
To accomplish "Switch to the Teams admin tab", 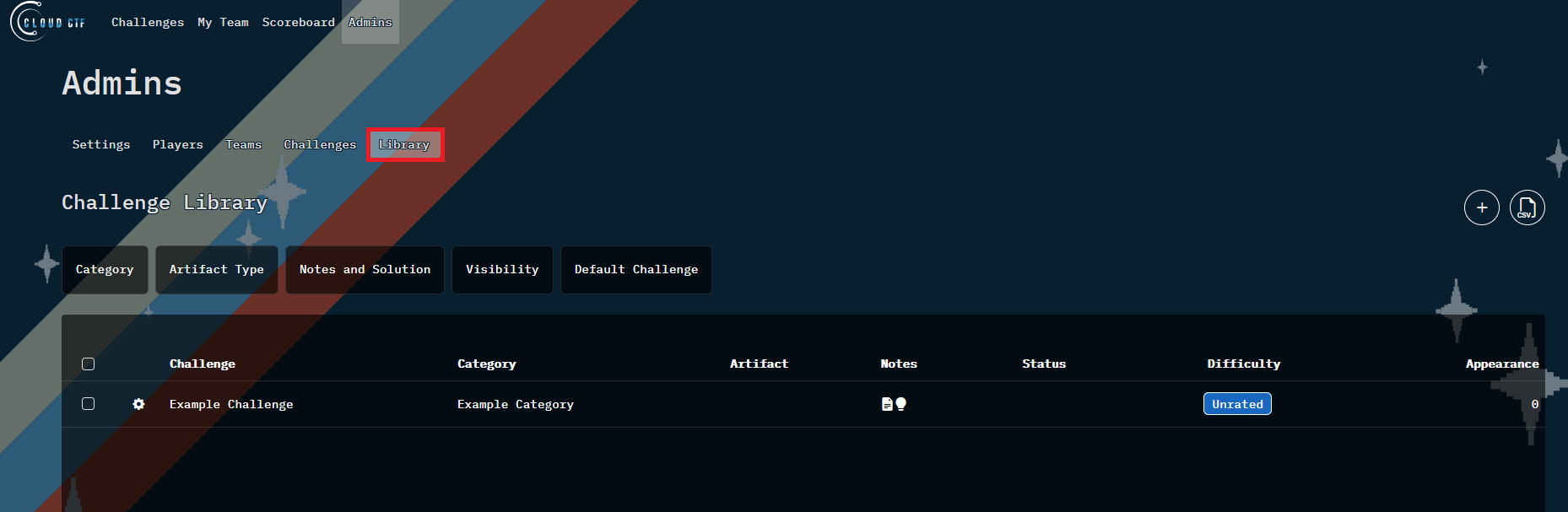I will coord(243,144).
